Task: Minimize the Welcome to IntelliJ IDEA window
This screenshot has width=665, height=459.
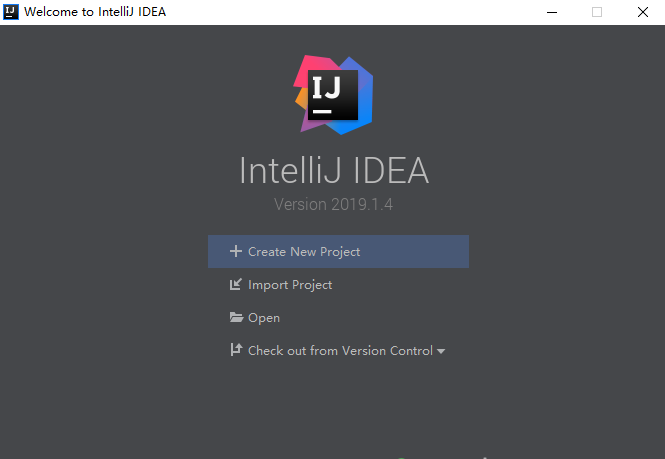Action: (552, 12)
